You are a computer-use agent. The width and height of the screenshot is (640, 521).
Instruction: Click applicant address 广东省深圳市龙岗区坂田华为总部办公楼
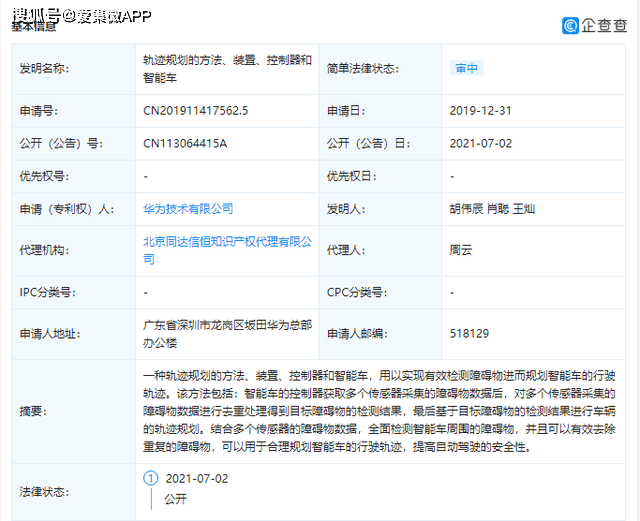(227, 334)
